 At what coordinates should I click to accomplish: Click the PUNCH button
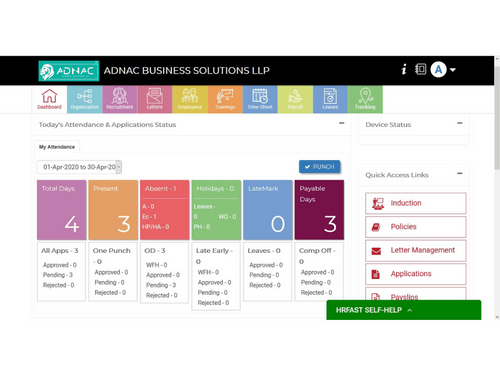point(320,167)
